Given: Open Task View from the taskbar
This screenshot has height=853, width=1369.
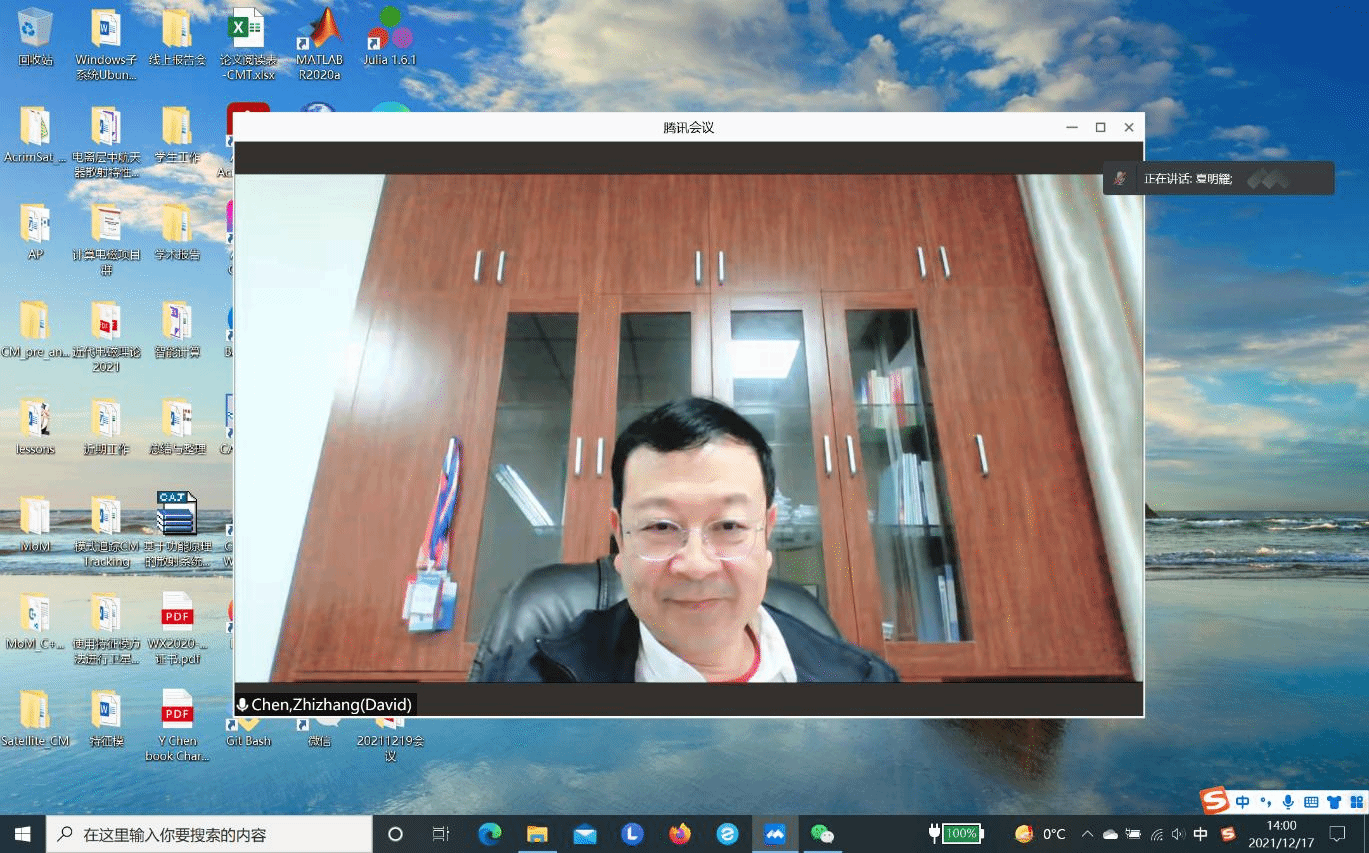Looking at the screenshot, I should [440, 833].
